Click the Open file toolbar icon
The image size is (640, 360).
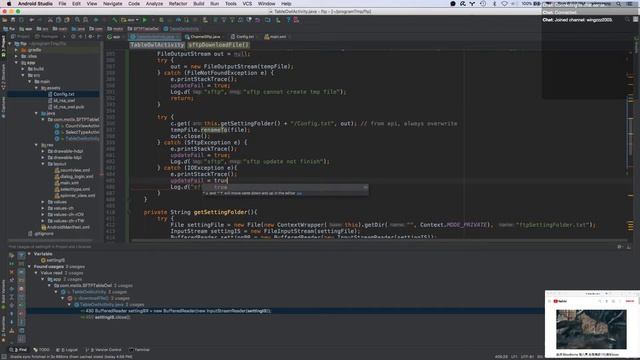(5, 20)
